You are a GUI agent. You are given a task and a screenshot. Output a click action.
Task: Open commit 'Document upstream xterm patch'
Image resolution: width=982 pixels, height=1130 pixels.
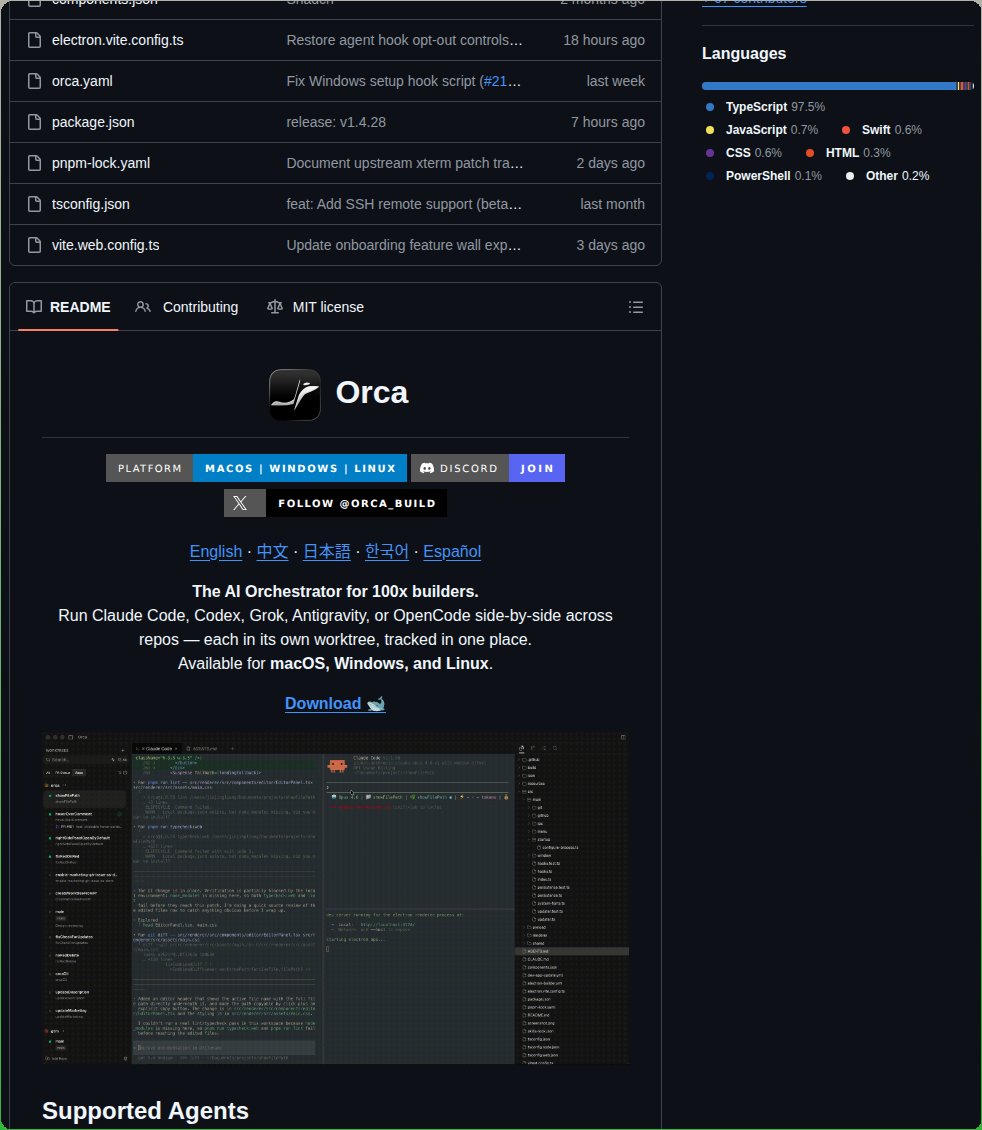pos(404,164)
